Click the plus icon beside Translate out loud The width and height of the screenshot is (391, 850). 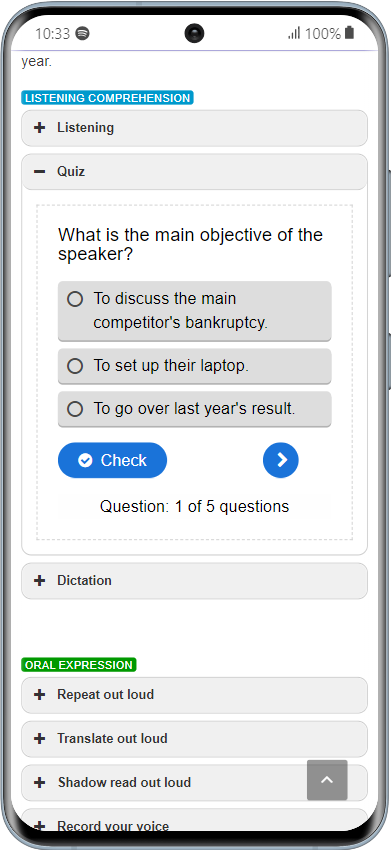[x=39, y=738]
